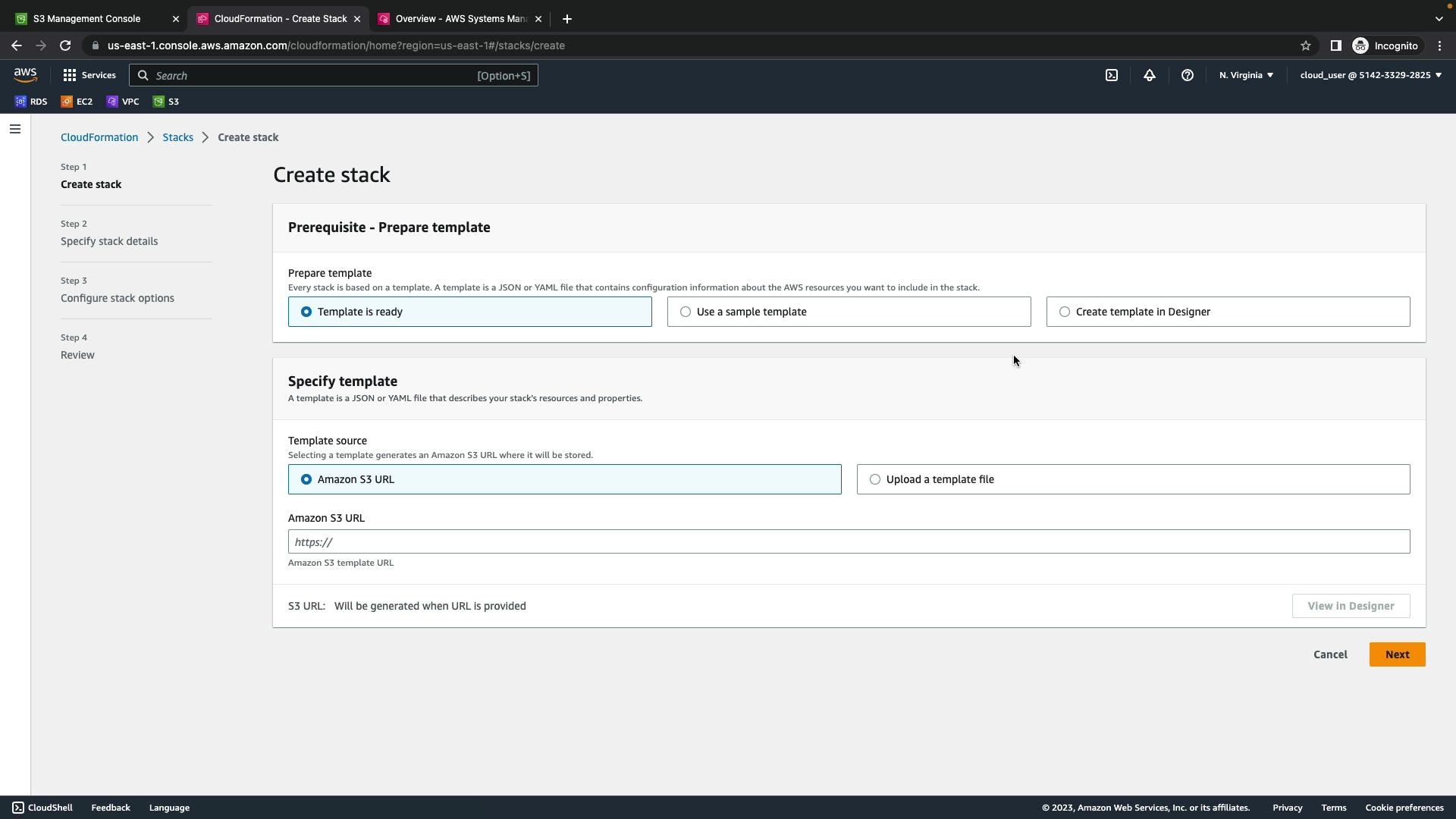Screen dimensions: 1456x819
Task: Click the help question mark icon
Action: click(x=1187, y=75)
